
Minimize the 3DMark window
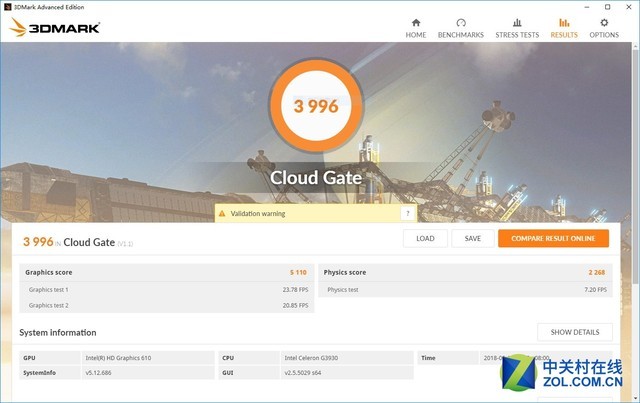(587, 7)
